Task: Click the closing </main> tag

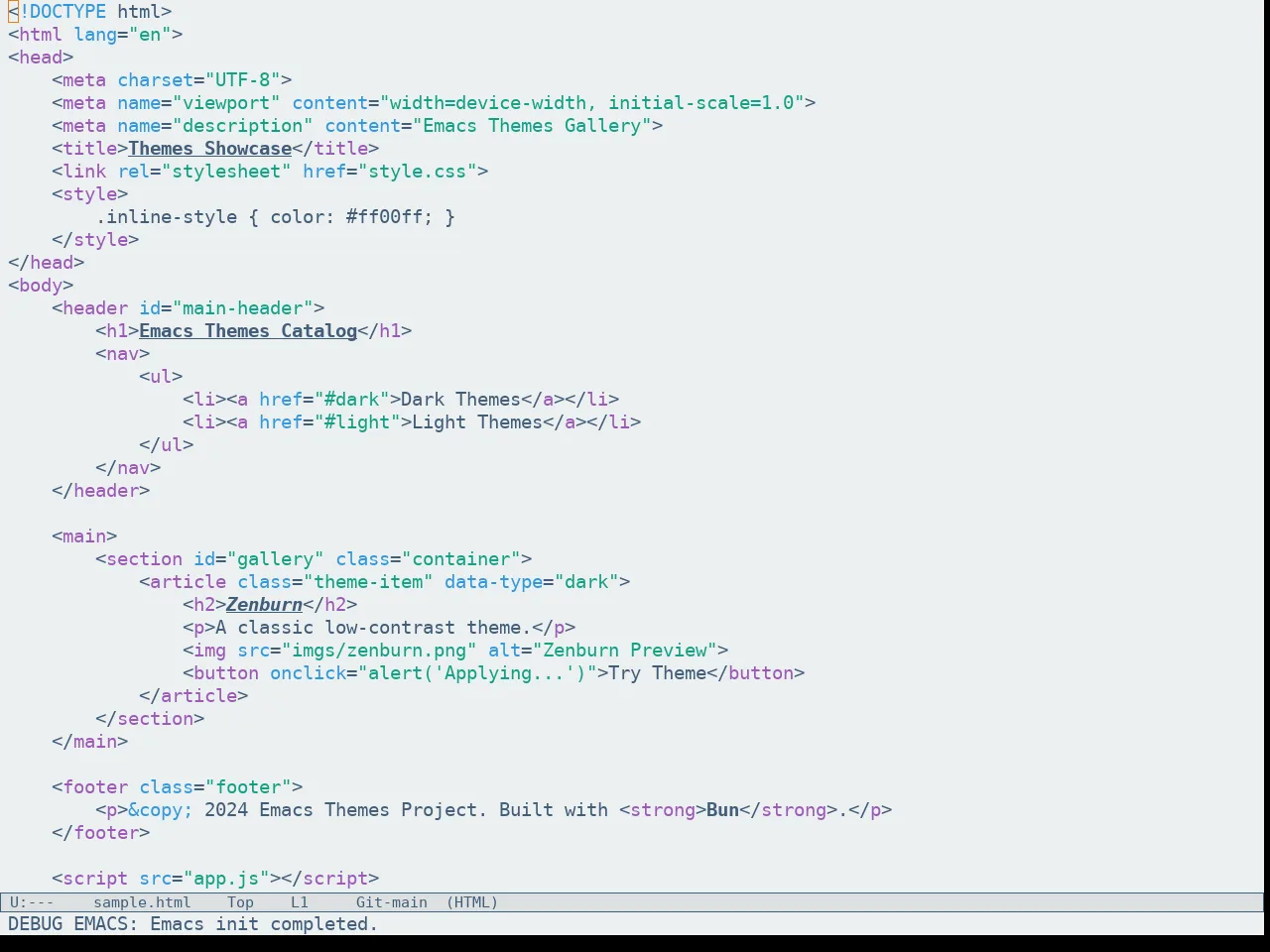Action: (x=89, y=742)
